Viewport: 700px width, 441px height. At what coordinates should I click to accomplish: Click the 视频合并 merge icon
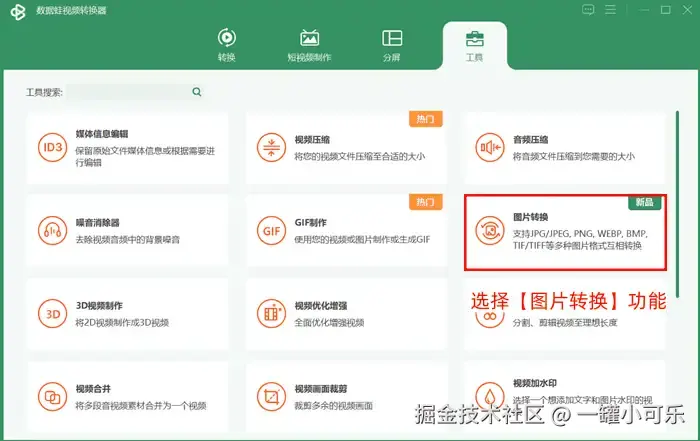(x=52, y=397)
